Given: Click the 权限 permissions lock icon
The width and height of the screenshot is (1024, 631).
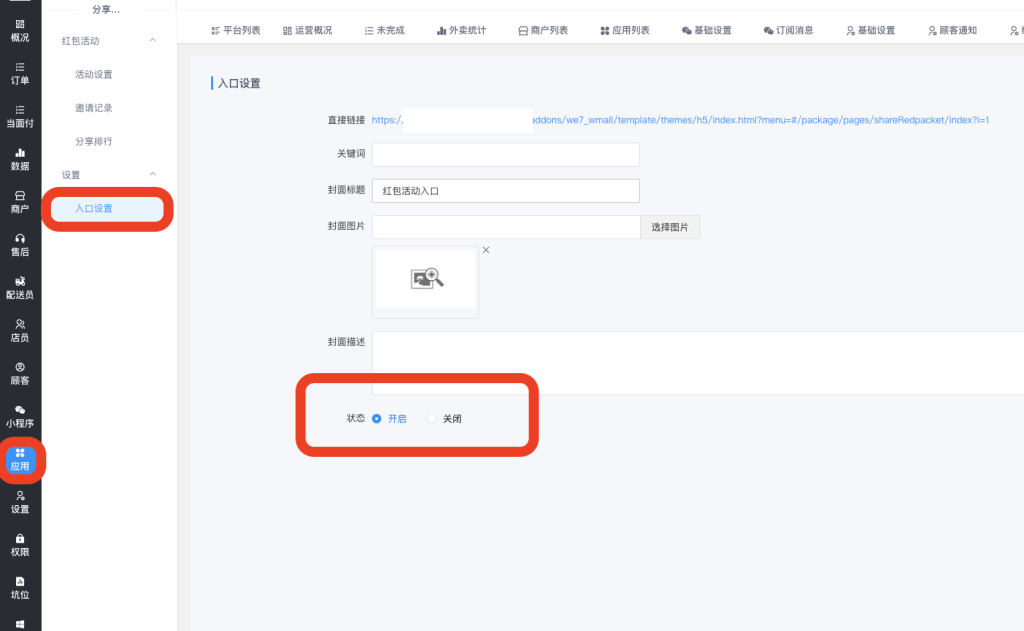Looking at the screenshot, I should click(x=20, y=544).
